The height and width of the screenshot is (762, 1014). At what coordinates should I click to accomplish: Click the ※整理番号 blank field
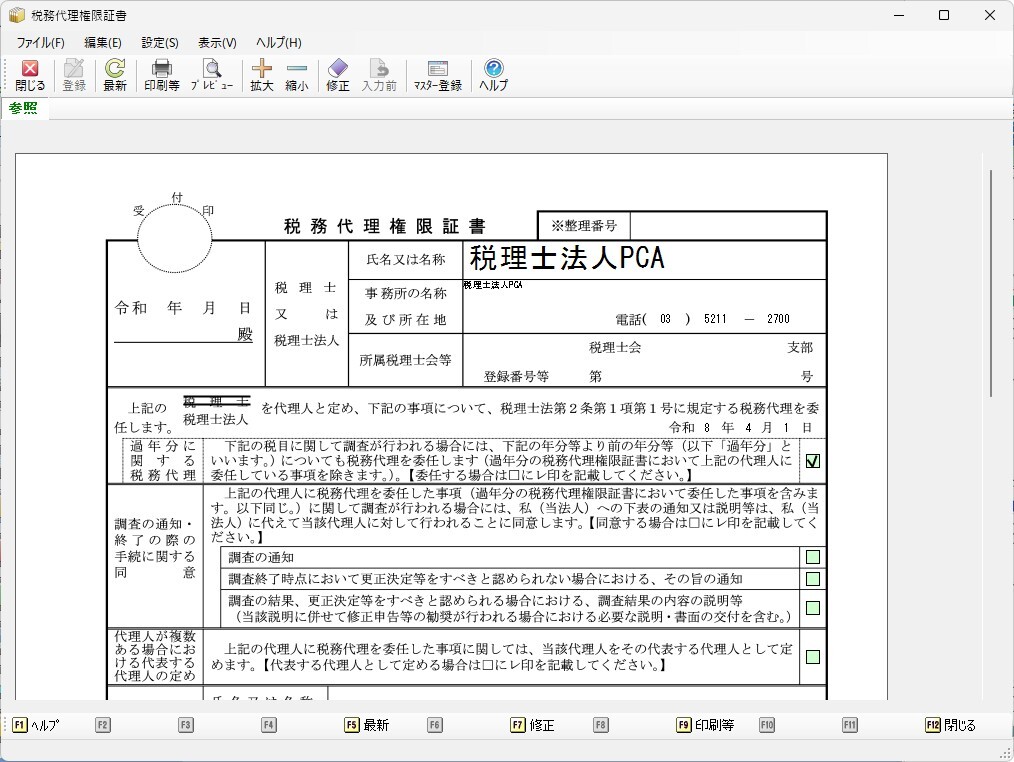point(728,226)
